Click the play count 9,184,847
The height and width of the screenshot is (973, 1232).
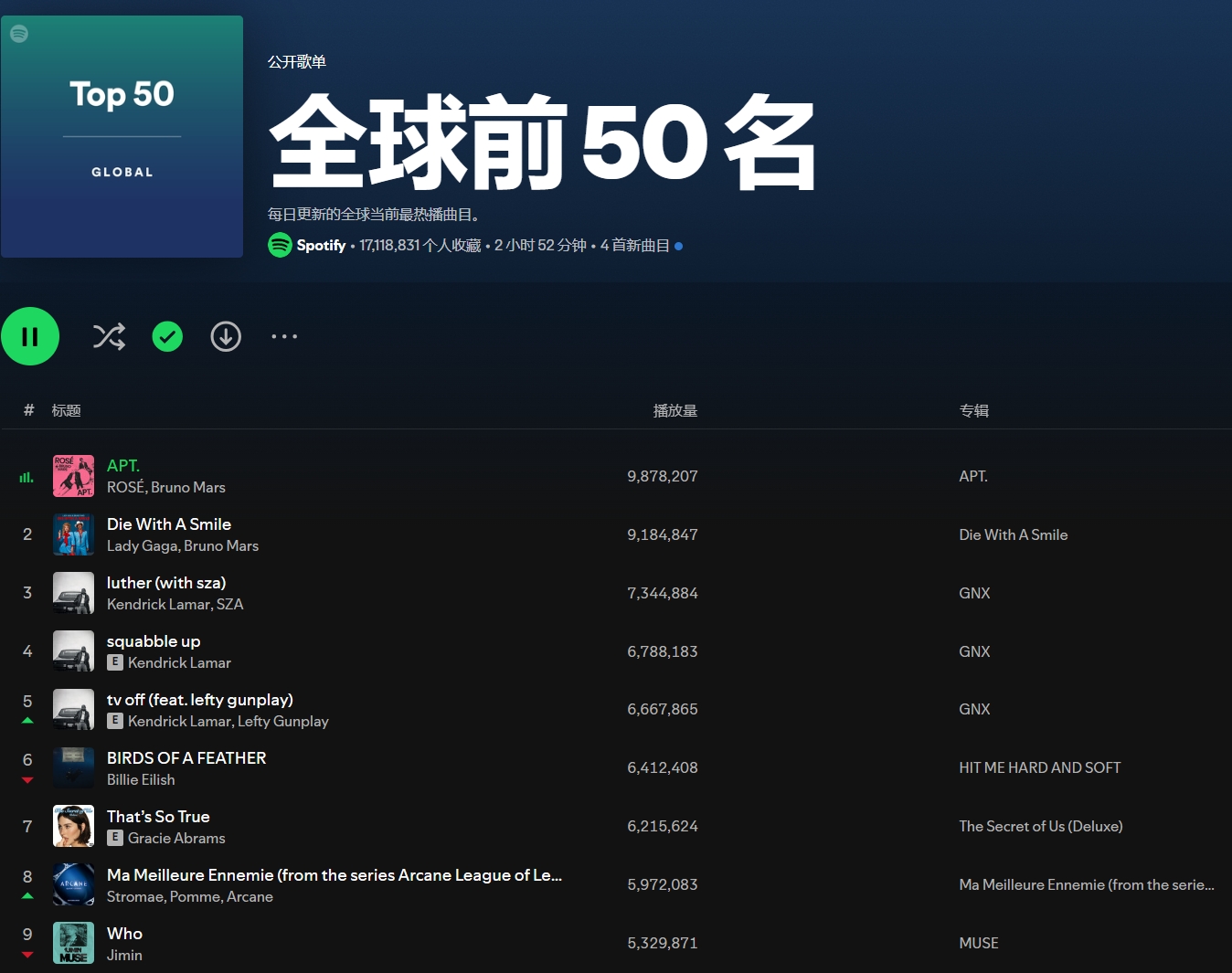point(663,534)
